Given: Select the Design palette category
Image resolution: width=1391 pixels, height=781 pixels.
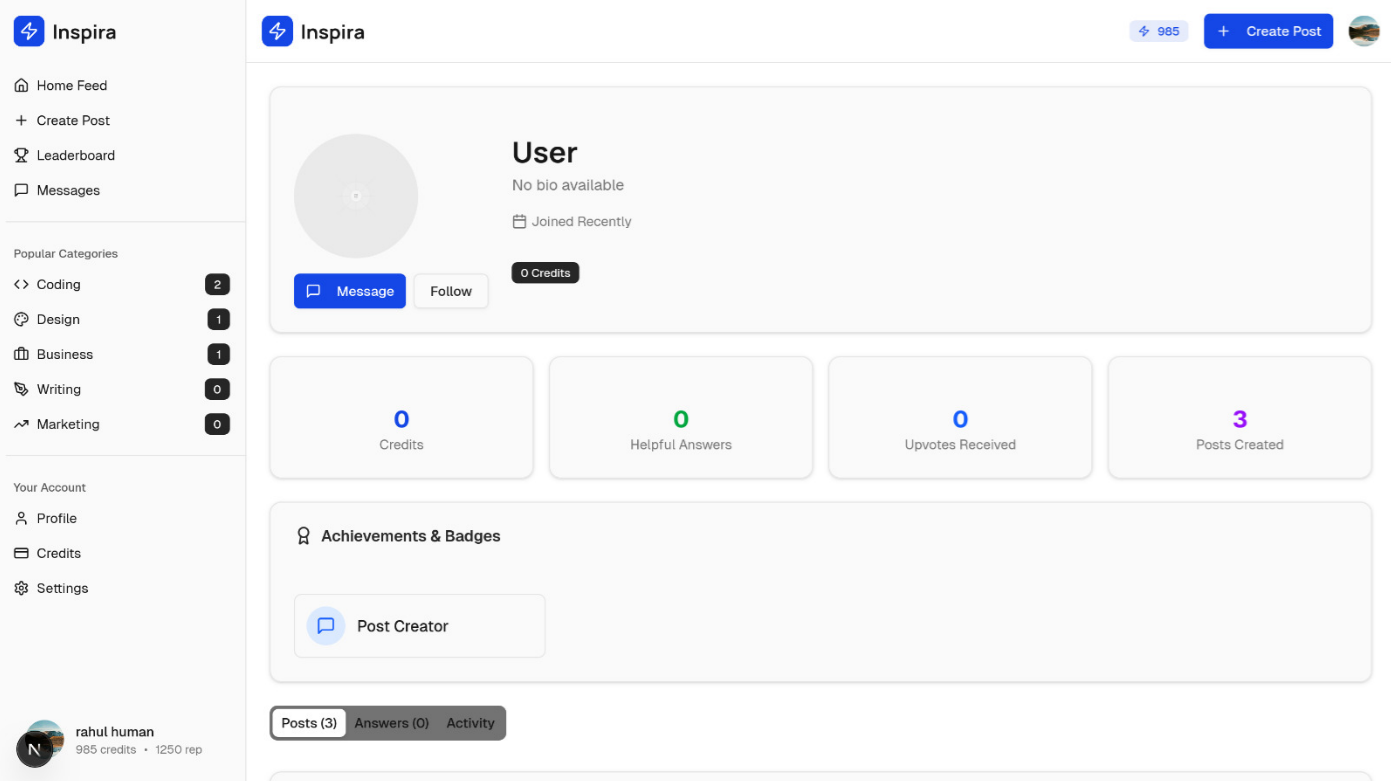Looking at the screenshot, I should 57,320.
